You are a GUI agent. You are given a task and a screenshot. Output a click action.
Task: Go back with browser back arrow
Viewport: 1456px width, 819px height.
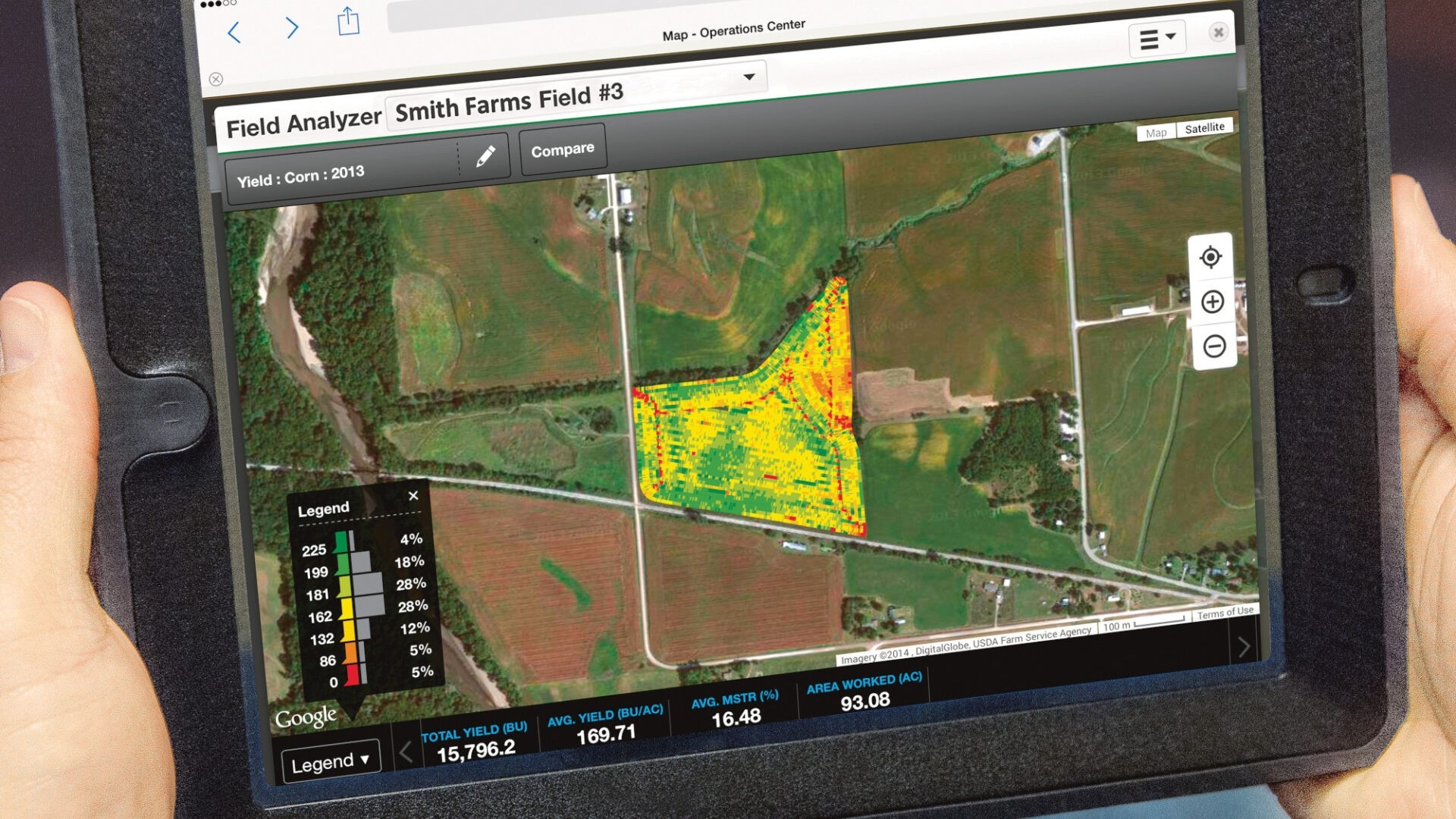coord(234,33)
